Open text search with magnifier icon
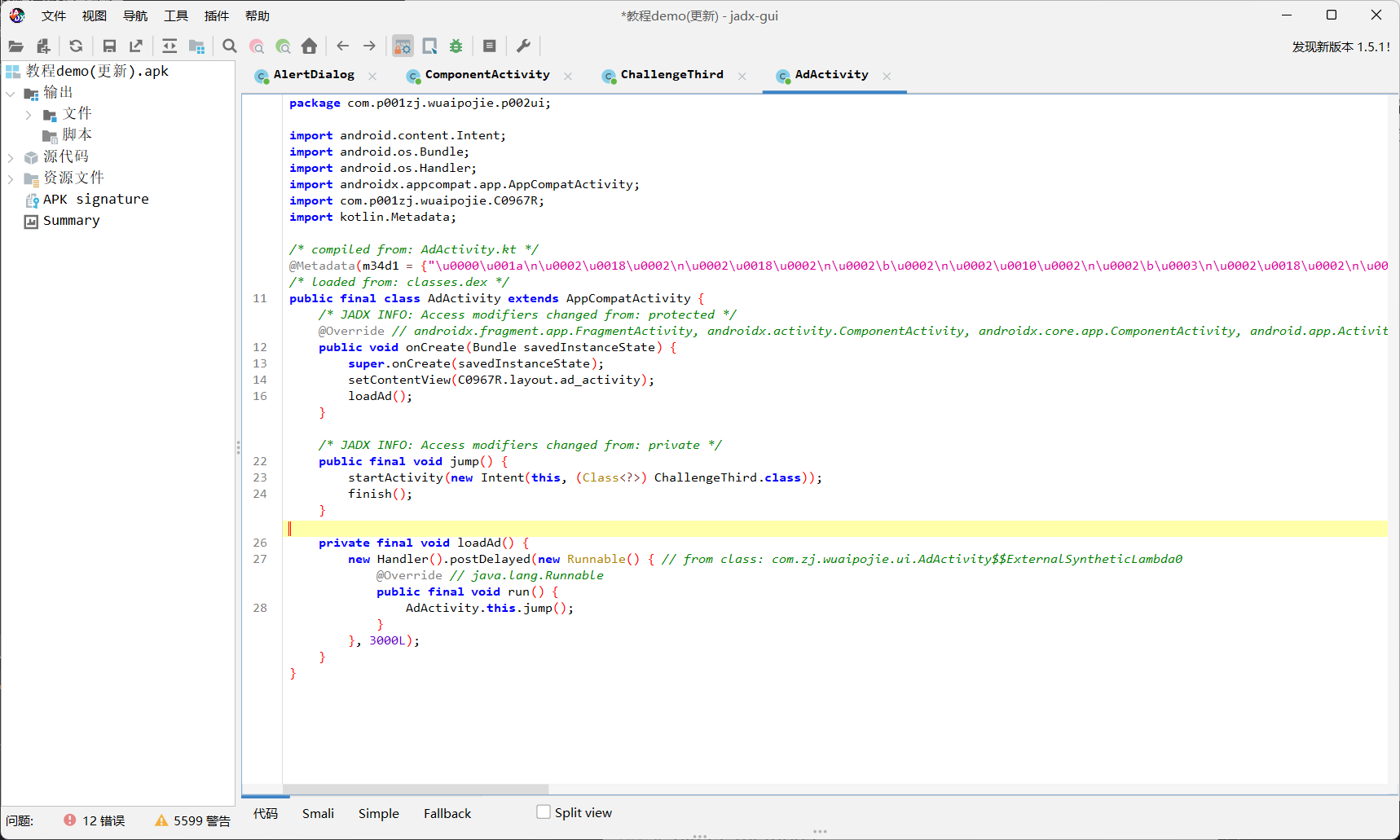Image resolution: width=1400 pixels, height=840 pixels. 230,46
